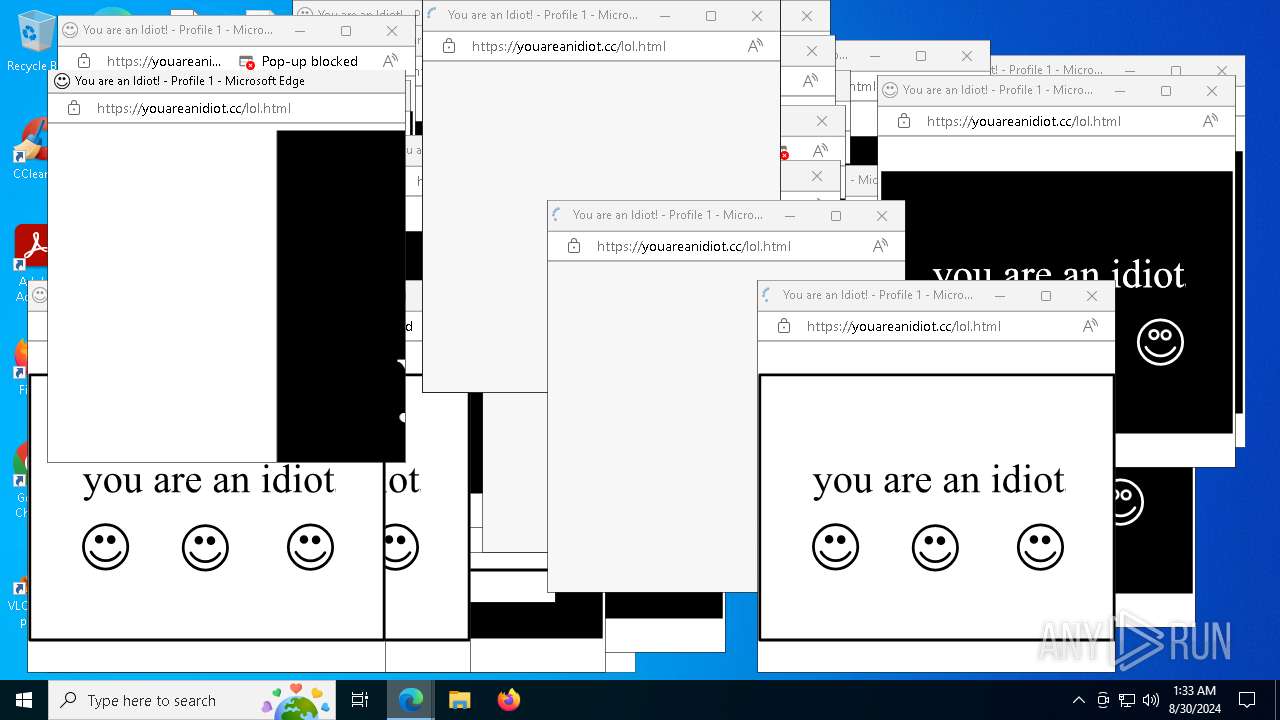Click the volume icon in the system tray
The width and height of the screenshot is (1280, 720).
coord(1150,700)
